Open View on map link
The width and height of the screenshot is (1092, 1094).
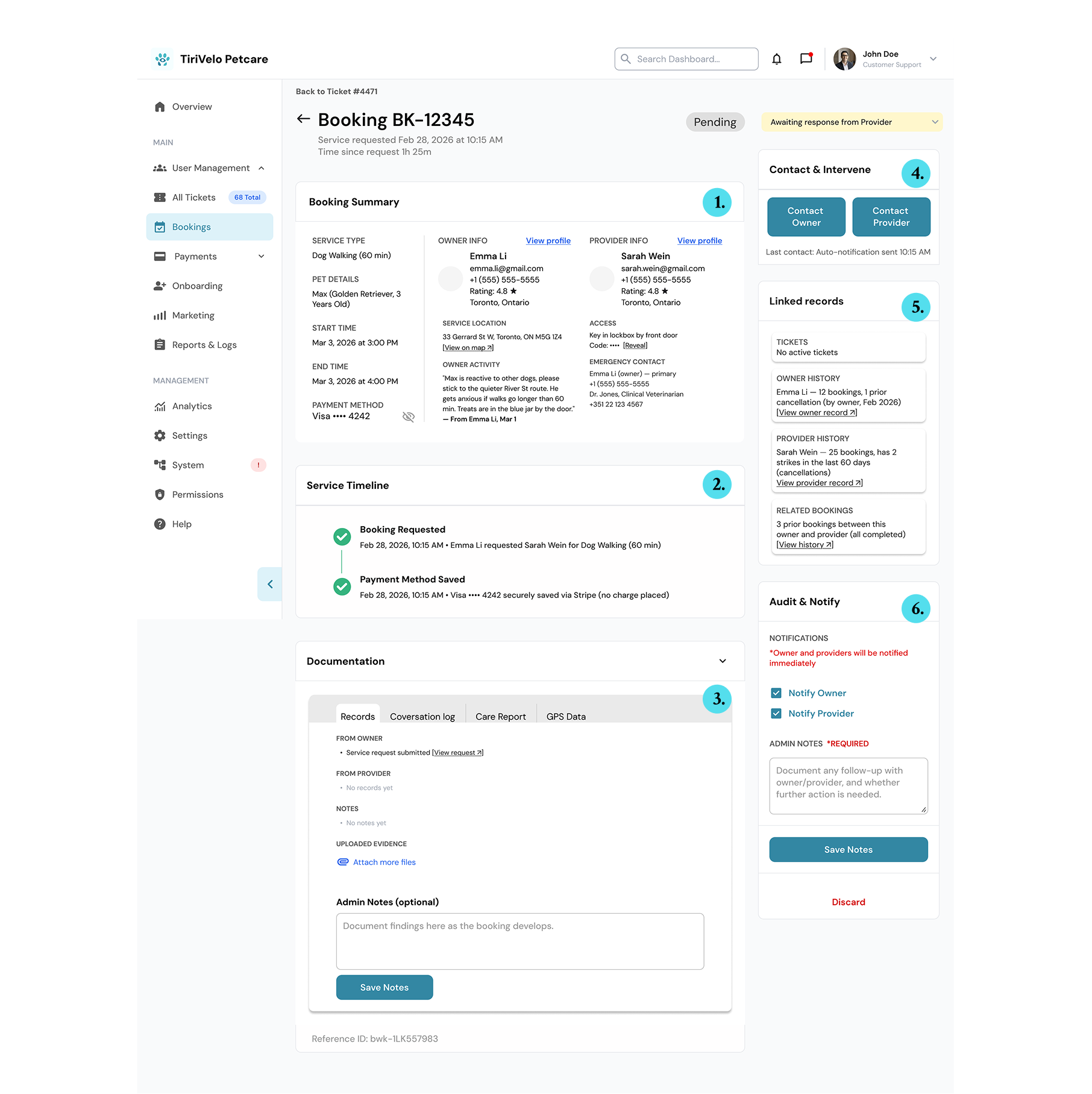pos(468,348)
